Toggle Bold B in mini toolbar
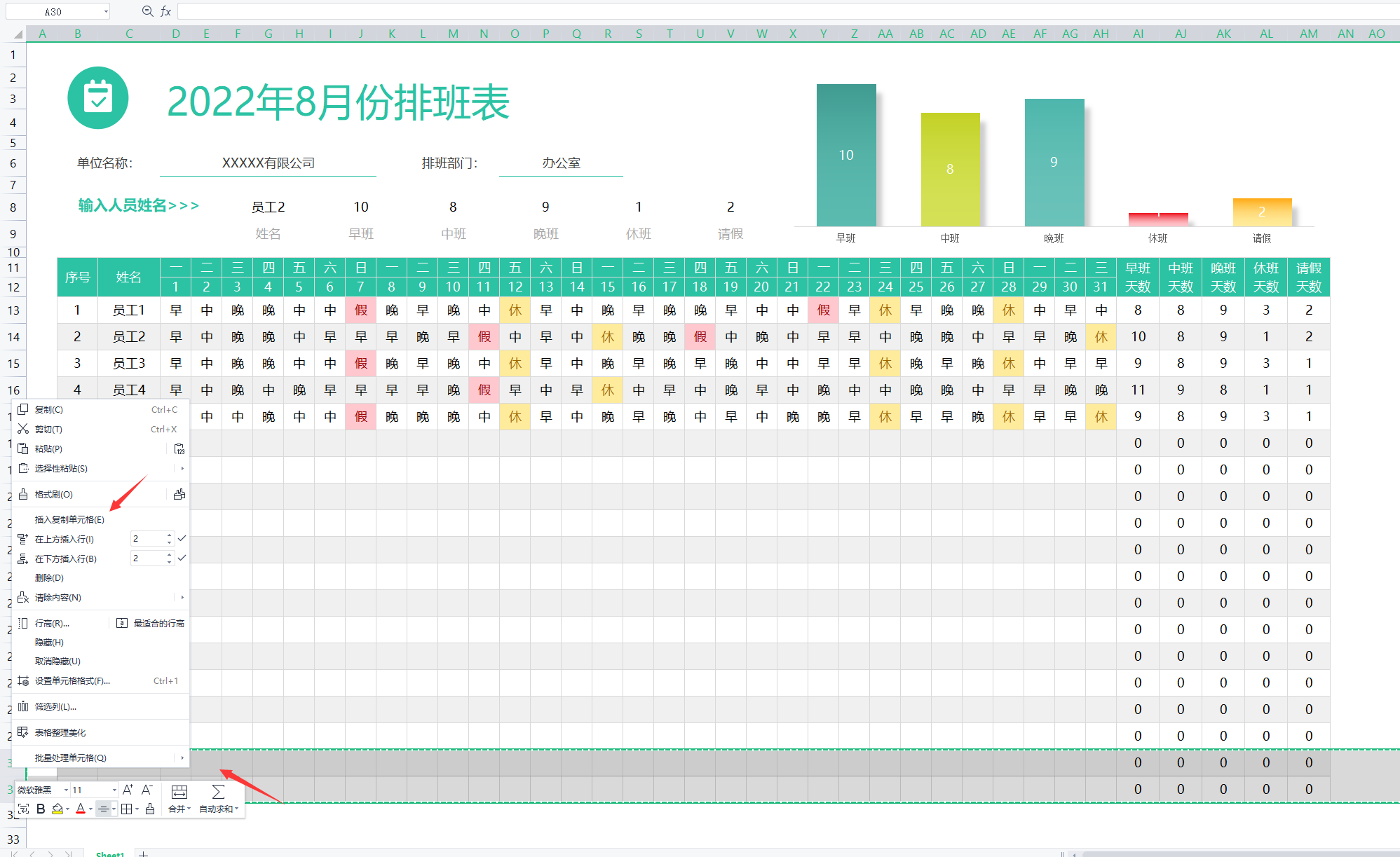This screenshot has width=1400, height=857. [41, 809]
